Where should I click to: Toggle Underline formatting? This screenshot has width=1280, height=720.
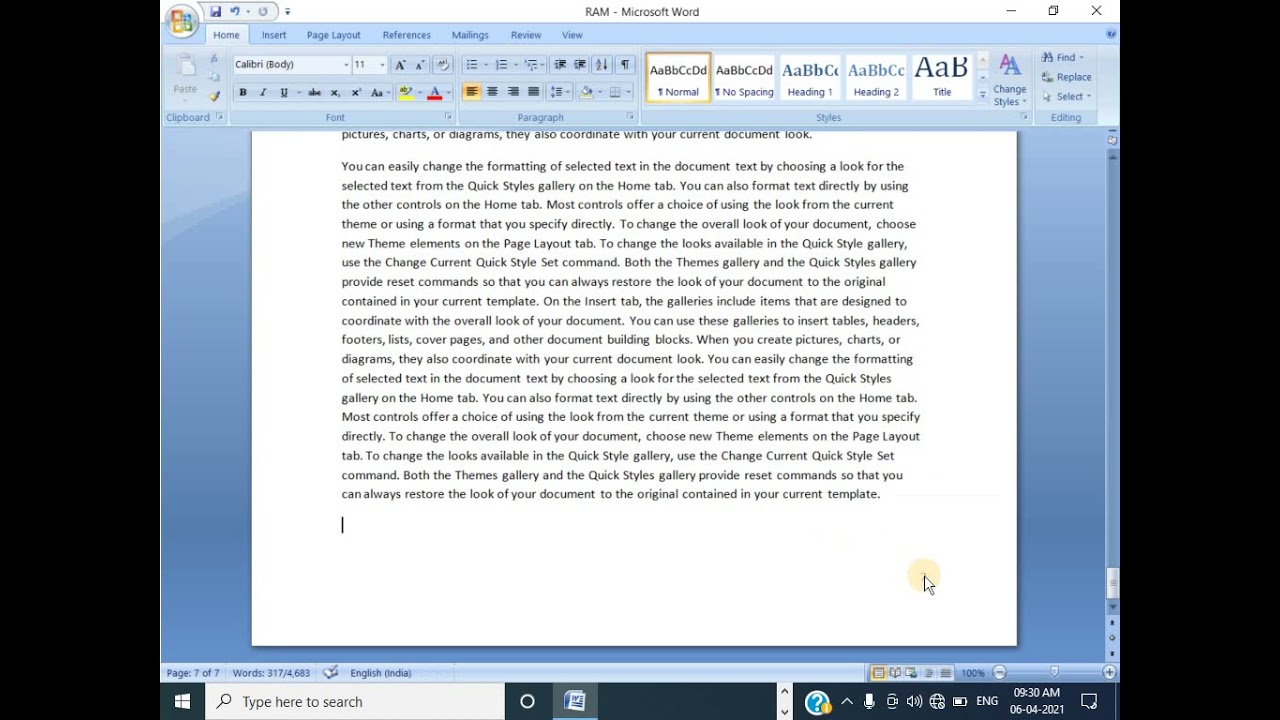coord(284,92)
